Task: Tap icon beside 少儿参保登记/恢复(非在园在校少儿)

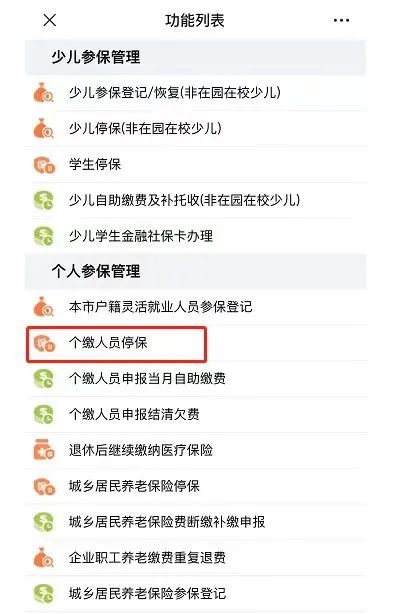Action: [x=43, y=93]
